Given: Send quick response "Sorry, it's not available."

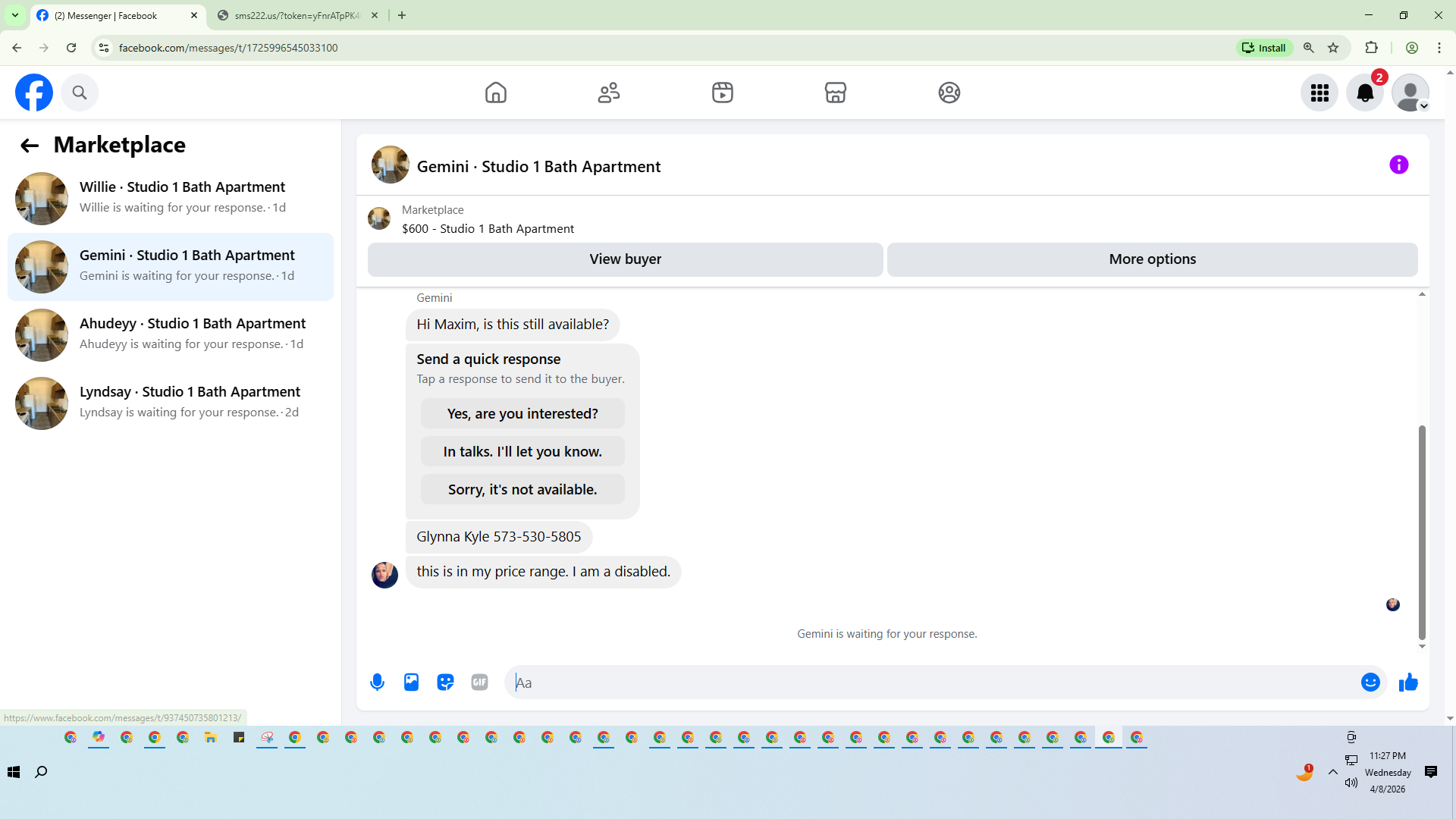Looking at the screenshot, I should click(x=522, y=490).
